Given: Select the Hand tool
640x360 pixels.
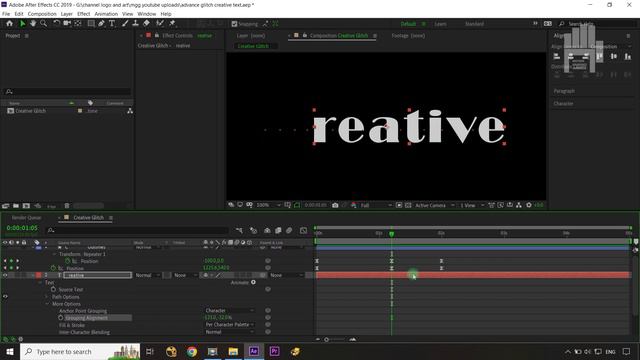Looking at the screenshot, I should (x=33, y=24).
